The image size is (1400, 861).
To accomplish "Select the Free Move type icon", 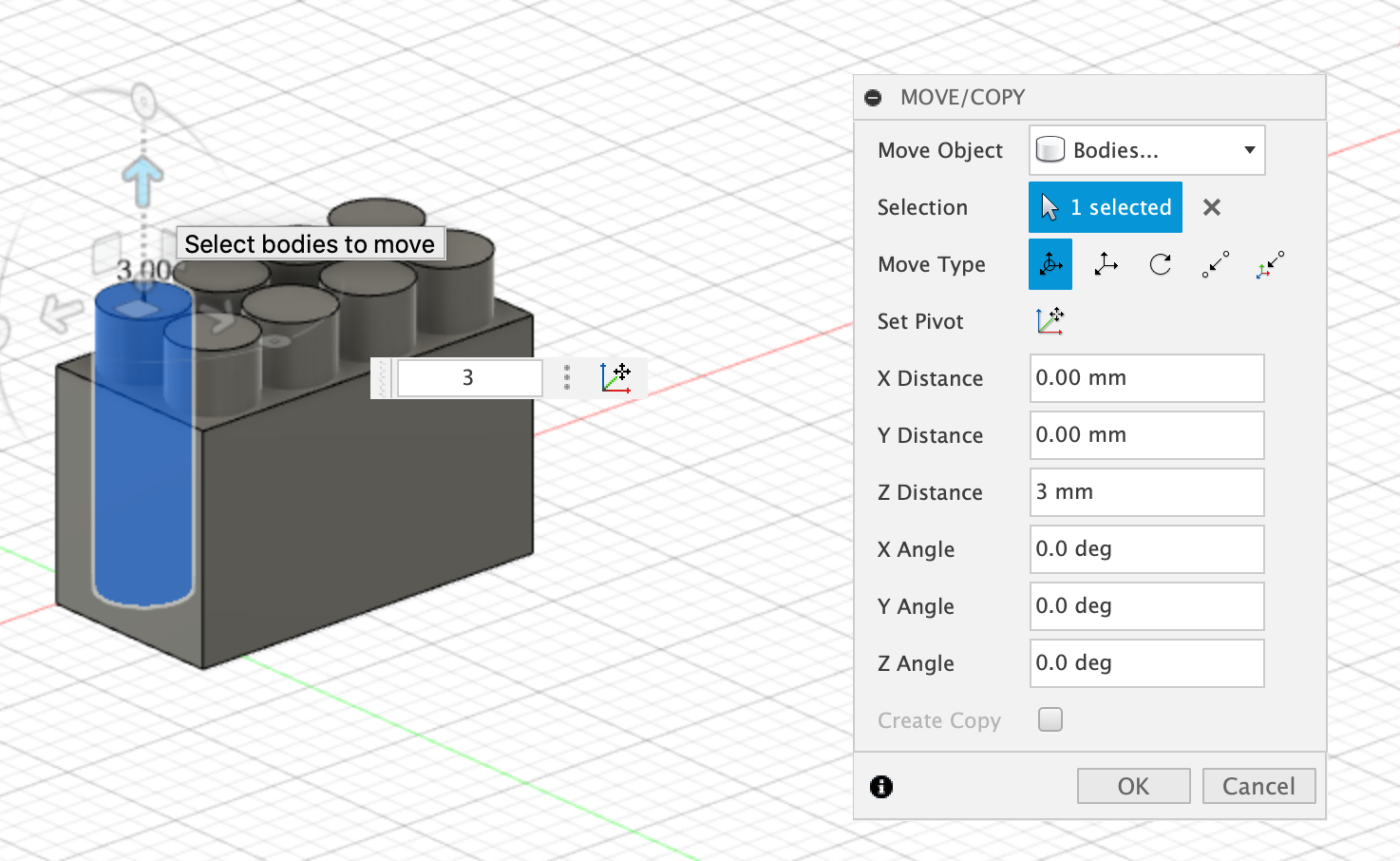I will point(1050,264).
